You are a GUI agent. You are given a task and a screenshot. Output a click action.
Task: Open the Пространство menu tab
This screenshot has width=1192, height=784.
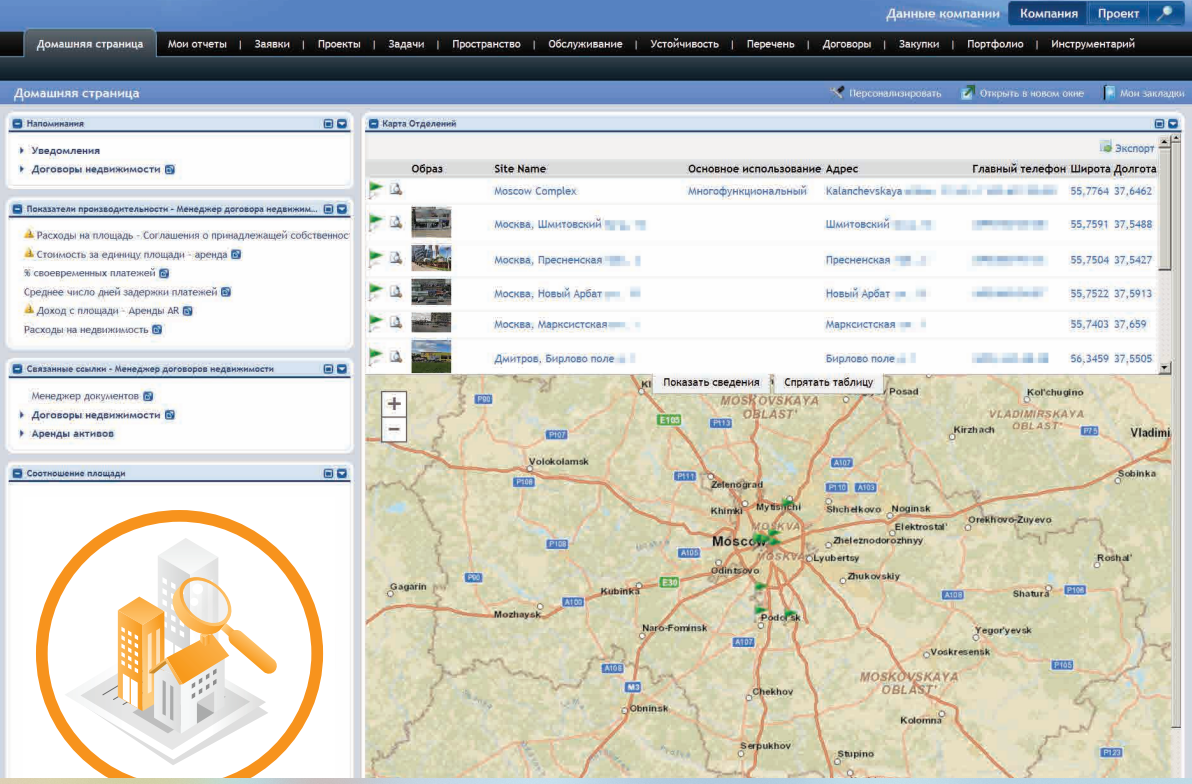tap(486, 44)
